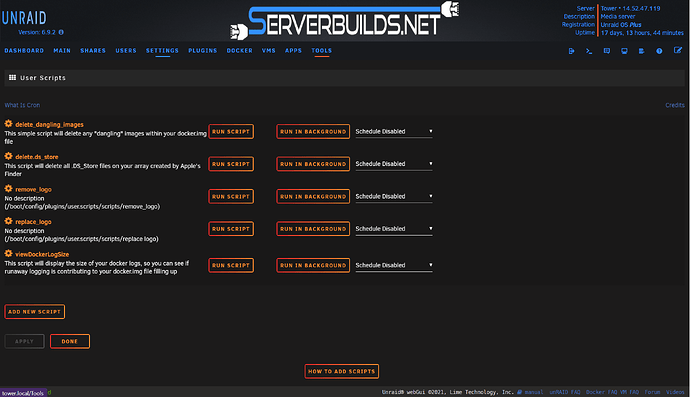The width and height of the screenshot is (690, 397).
Task: Click the monitor Info icon in the top bar
Action: pyautogui.click(x=624, y=51)
